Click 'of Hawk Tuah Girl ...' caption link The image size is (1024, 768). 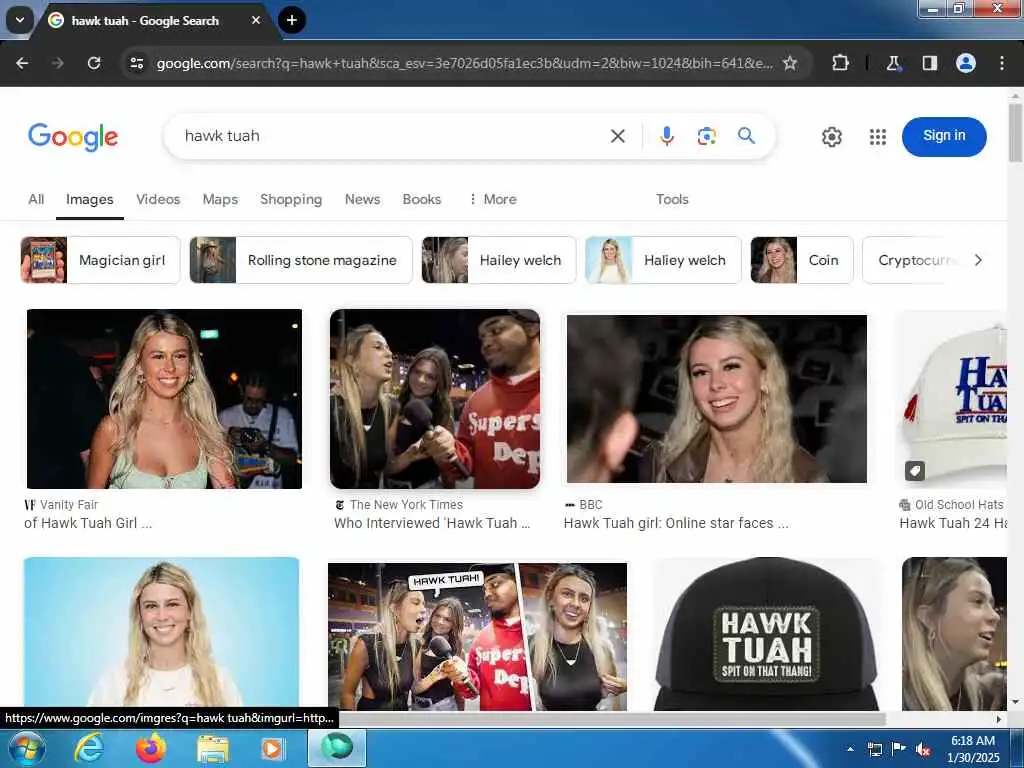88,523
